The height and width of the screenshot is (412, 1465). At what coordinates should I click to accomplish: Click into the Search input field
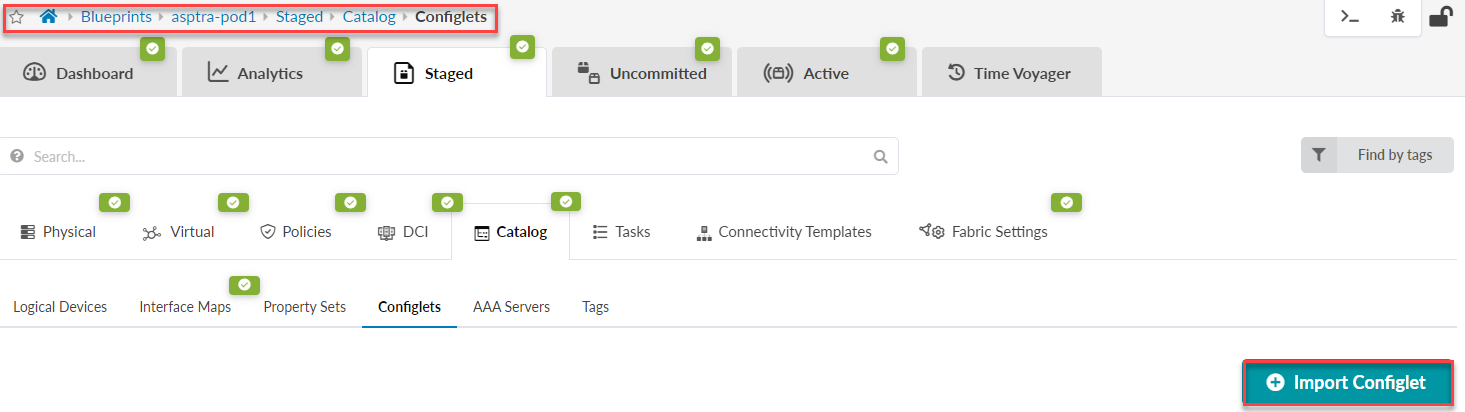point(440,157)
